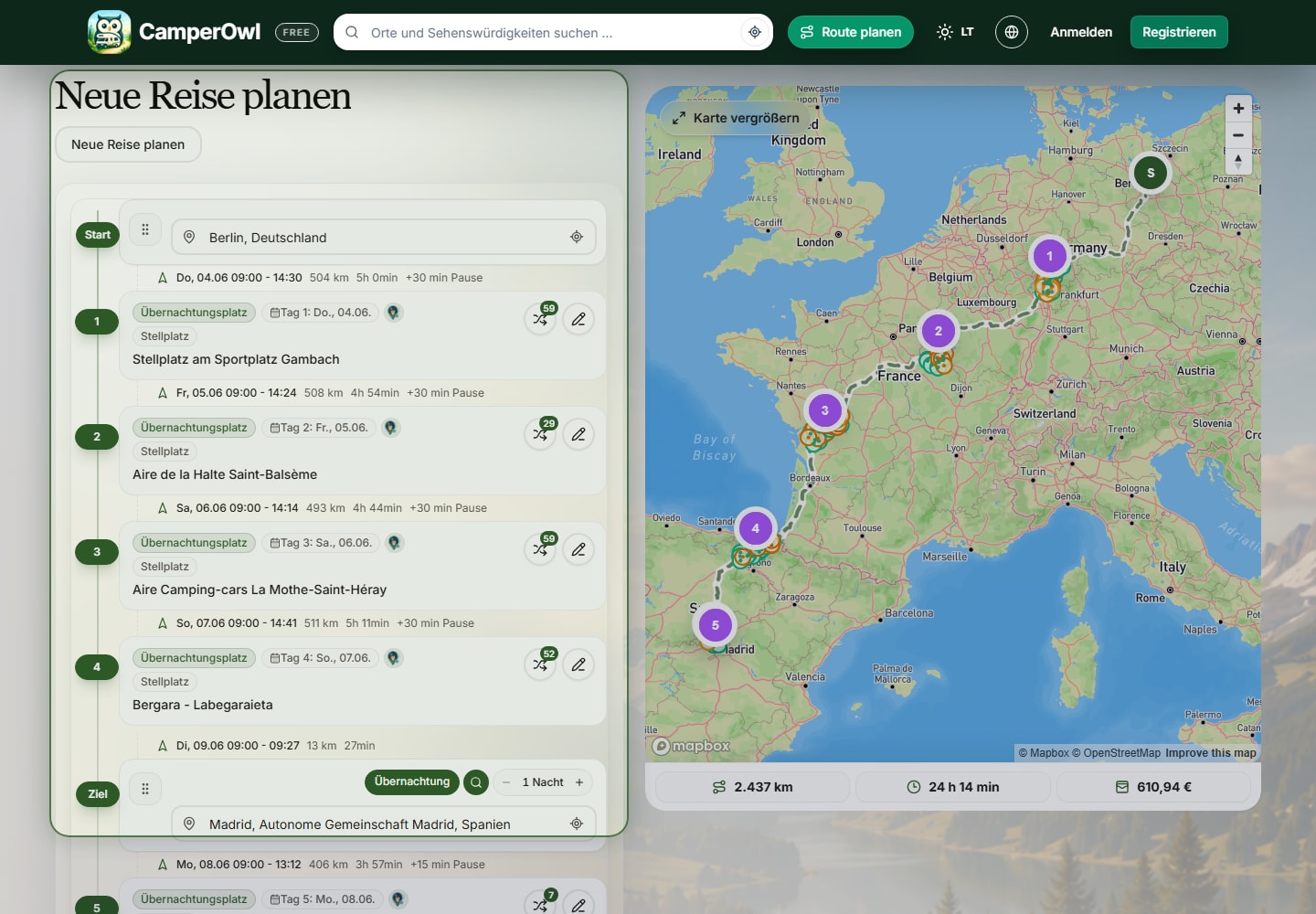Image resolution: width=1316 pixels, height=914 pixels.
Task: Grab the drag handle beside Madrid destination
Action: [x=145, y=789]
